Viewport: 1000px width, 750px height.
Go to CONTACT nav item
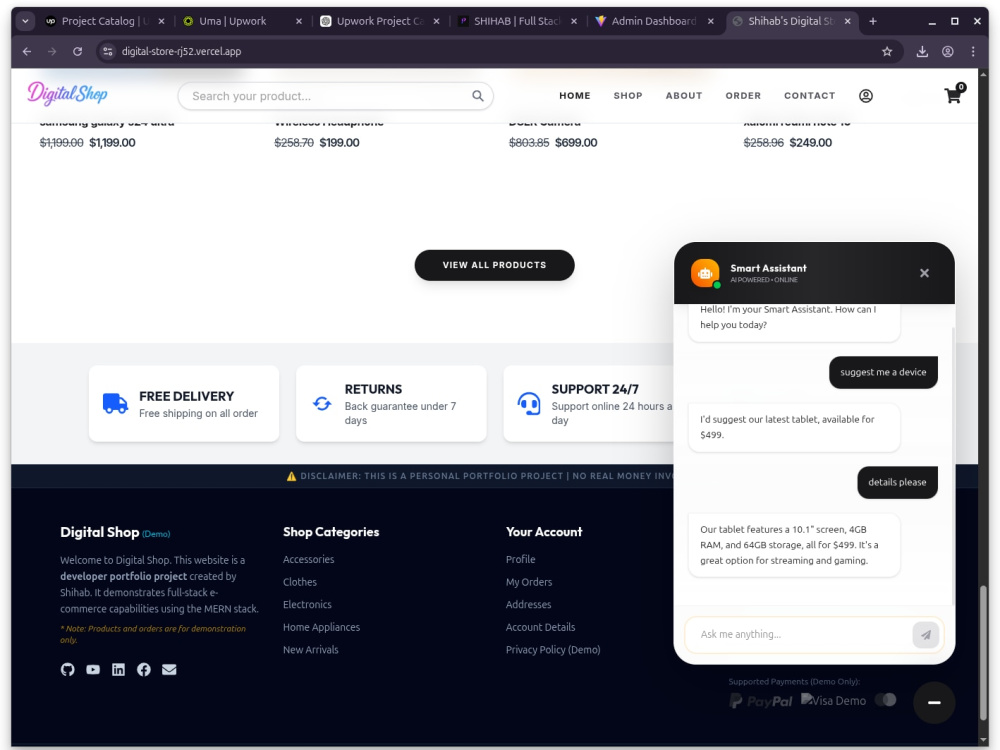pyautogui.click(x=809, y=96)
